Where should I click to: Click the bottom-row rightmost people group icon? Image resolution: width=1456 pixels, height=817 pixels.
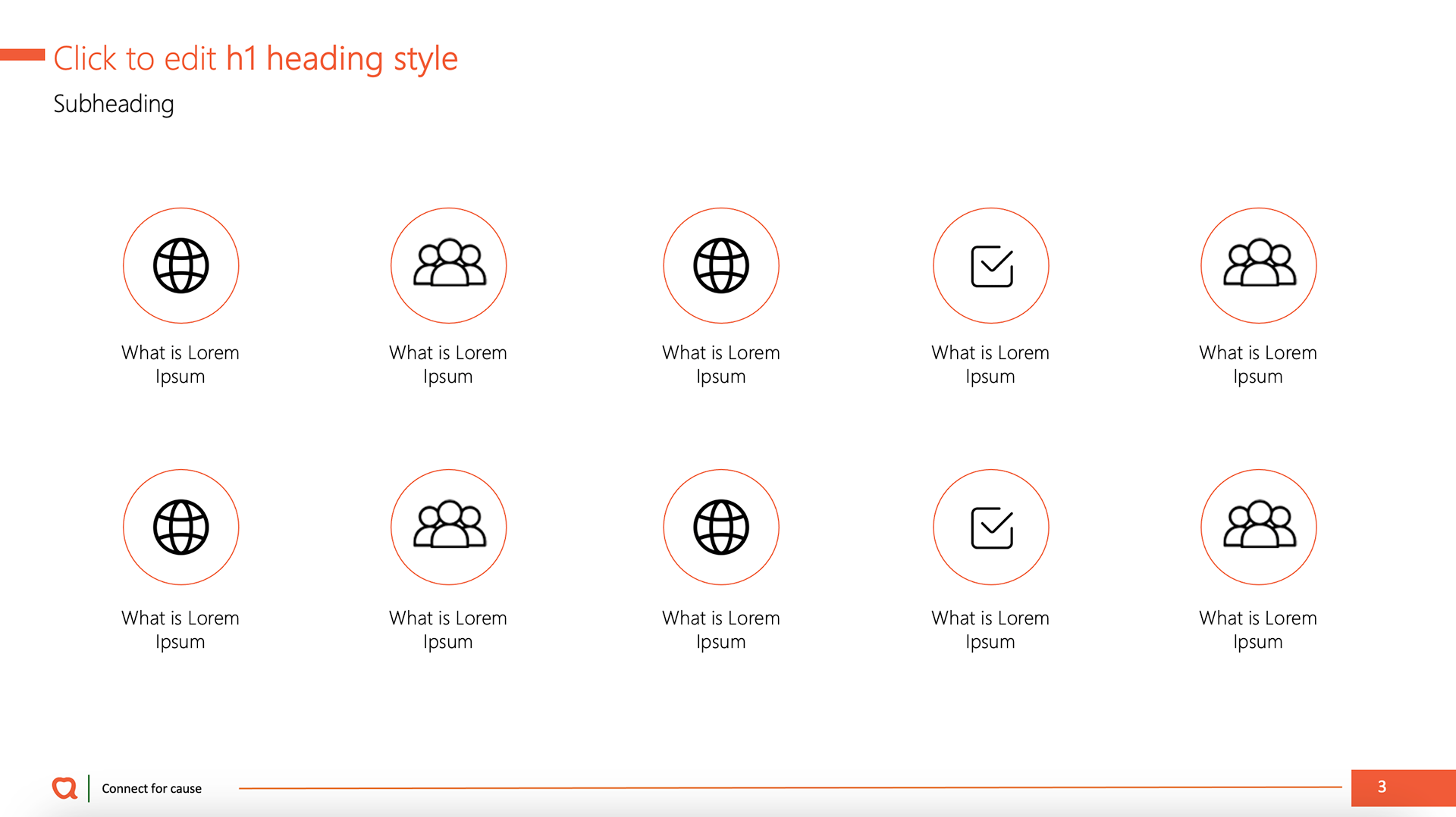click(x=1260, y=524)
